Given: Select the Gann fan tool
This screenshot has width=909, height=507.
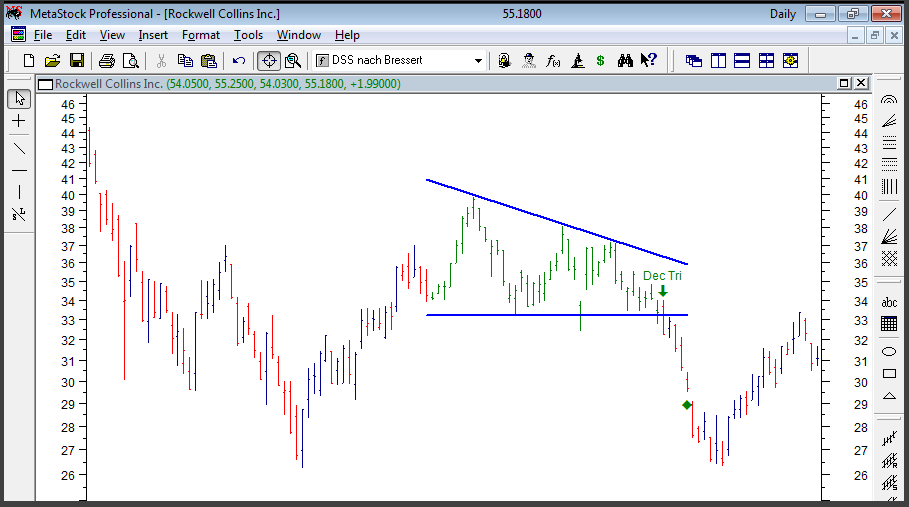Looking at the screenshot, I should click(889, 237).
